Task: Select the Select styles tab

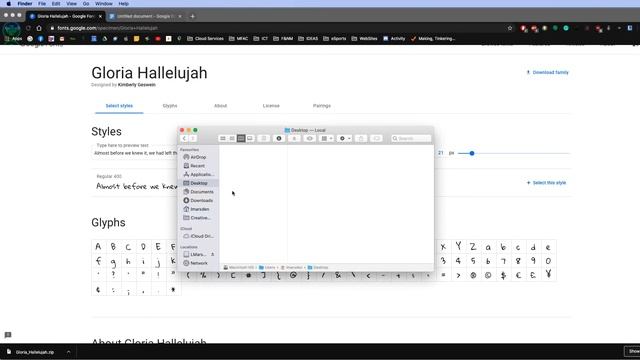Action: pyautogui.click(x=119, y=106)
